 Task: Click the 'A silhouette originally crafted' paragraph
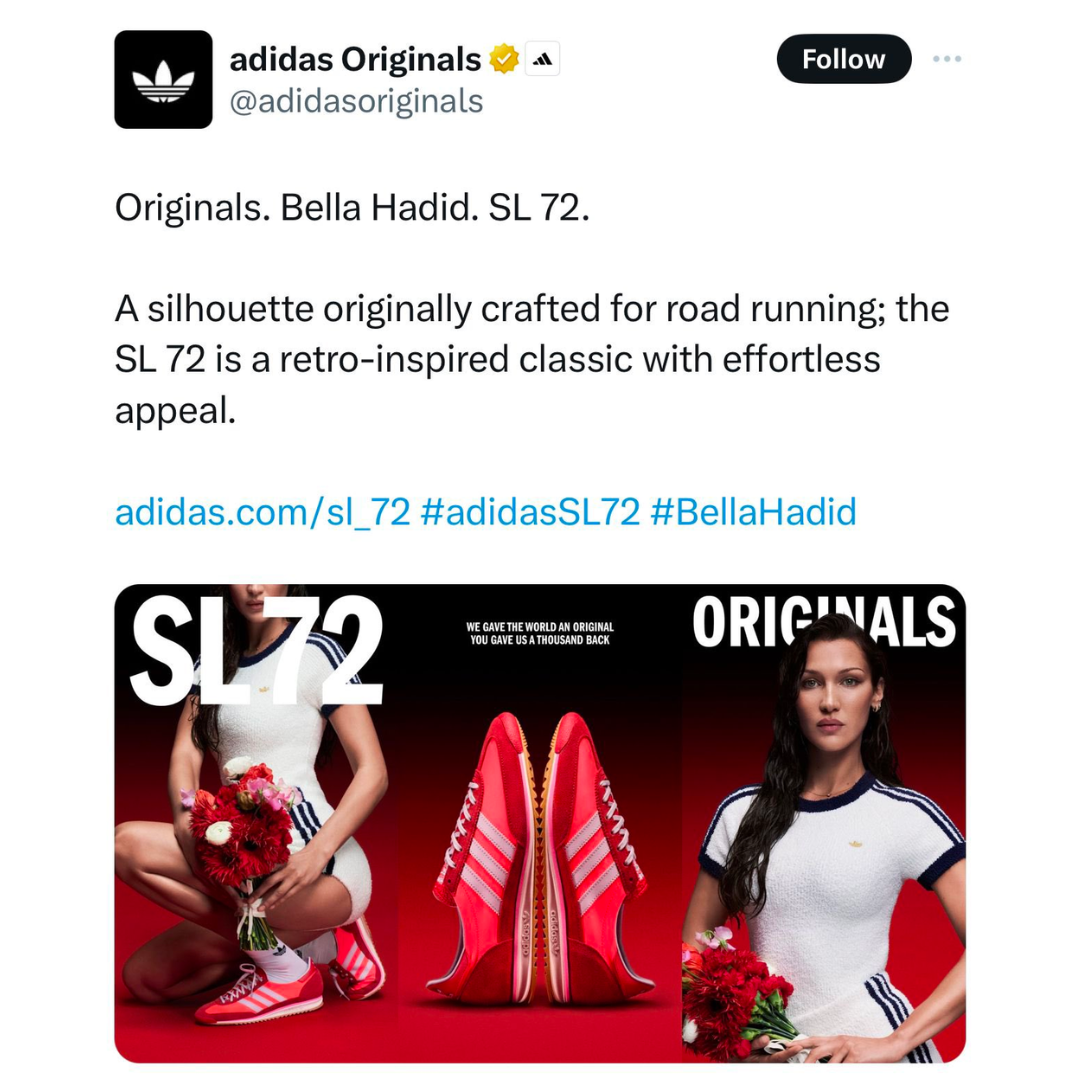532,360
